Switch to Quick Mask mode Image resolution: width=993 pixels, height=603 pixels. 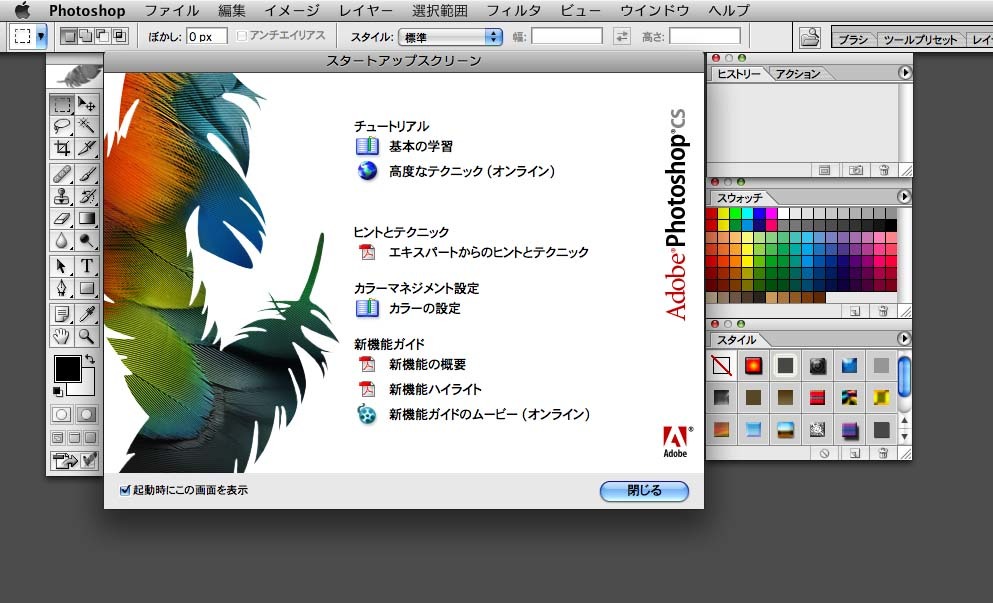[86, 415]
